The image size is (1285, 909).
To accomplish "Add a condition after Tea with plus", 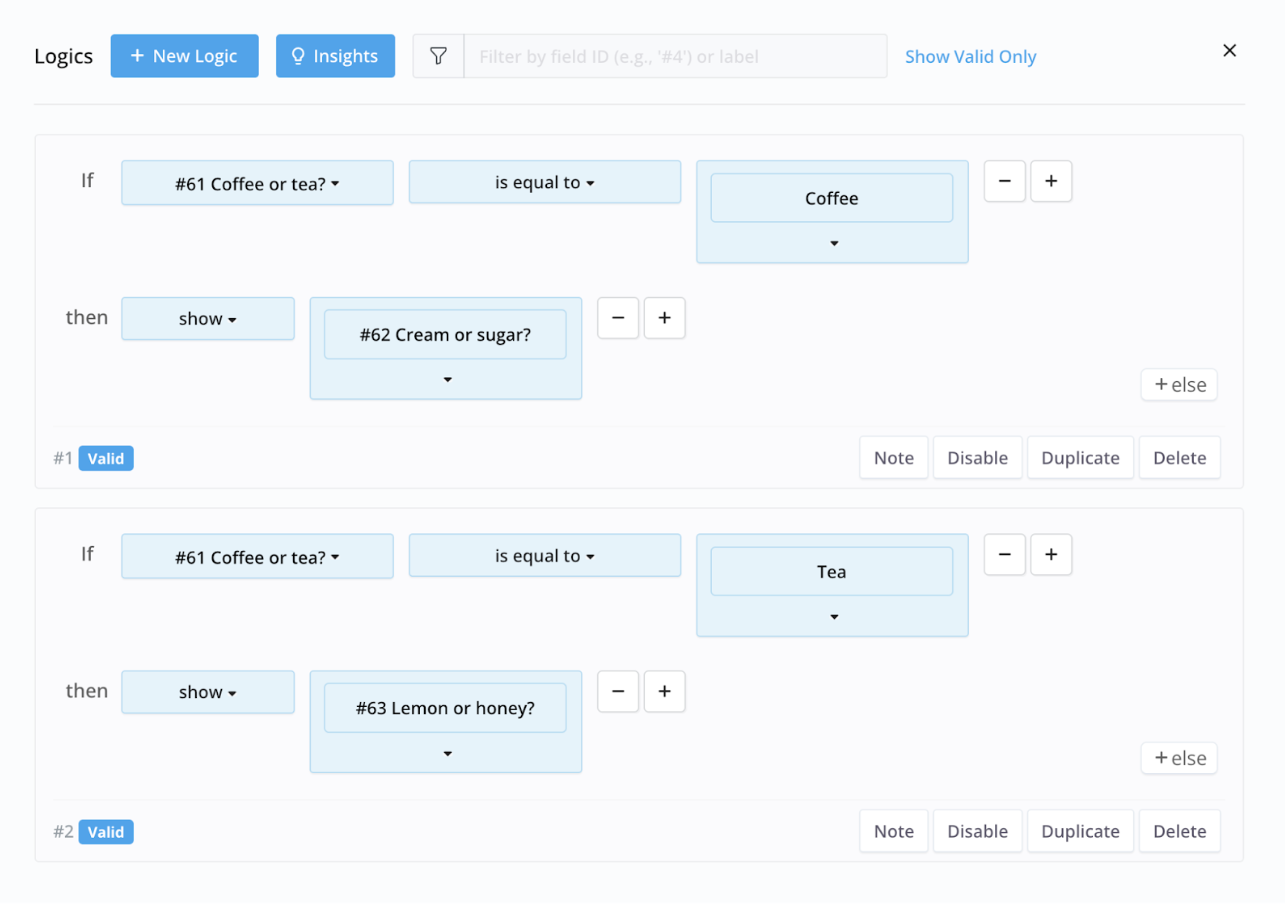I will (1051, 555).
